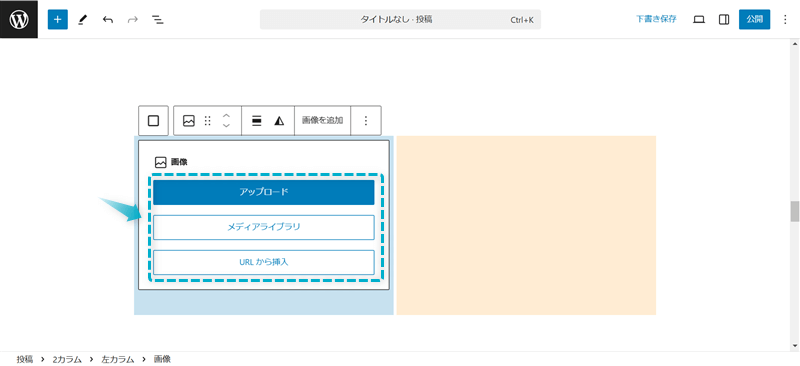Select the empty right column block
The width and height of the screenshot is (800, 366).
click(527, 225)
